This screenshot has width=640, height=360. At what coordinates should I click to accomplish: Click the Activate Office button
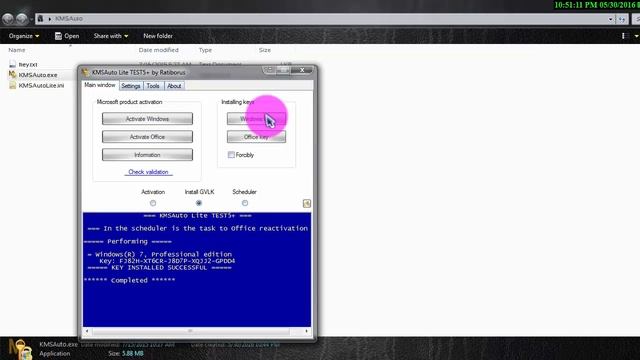tap(147, 137)
